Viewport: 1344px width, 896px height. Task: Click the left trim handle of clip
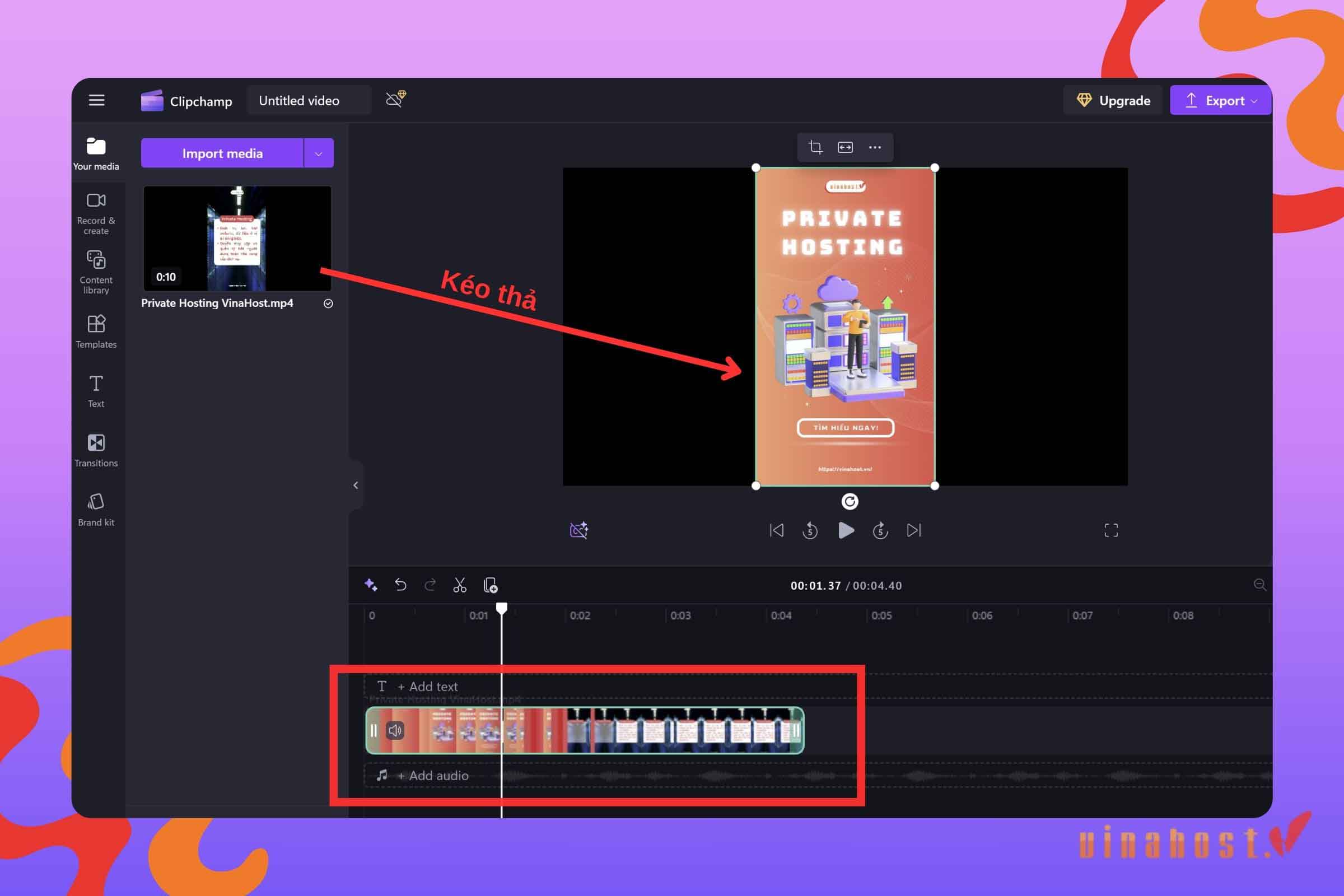pos(373,730)
